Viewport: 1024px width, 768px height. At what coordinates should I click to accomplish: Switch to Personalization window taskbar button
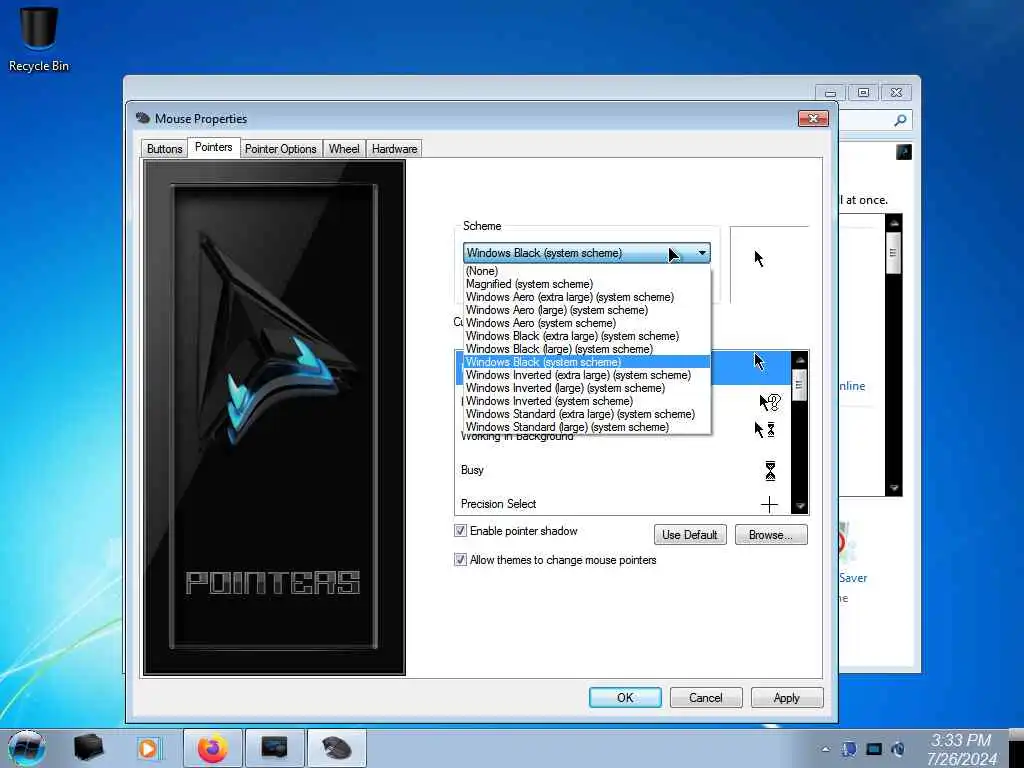point(274,748)
